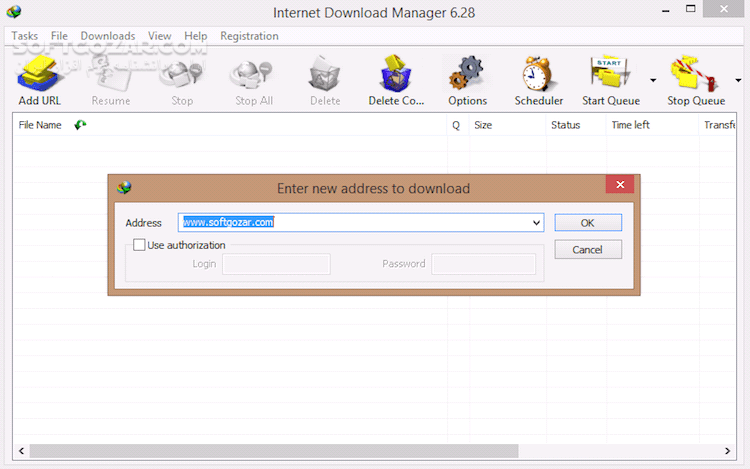Click the Login input field
The width and height of the screenshot is (750, 469).
click(x=276, y=264)
